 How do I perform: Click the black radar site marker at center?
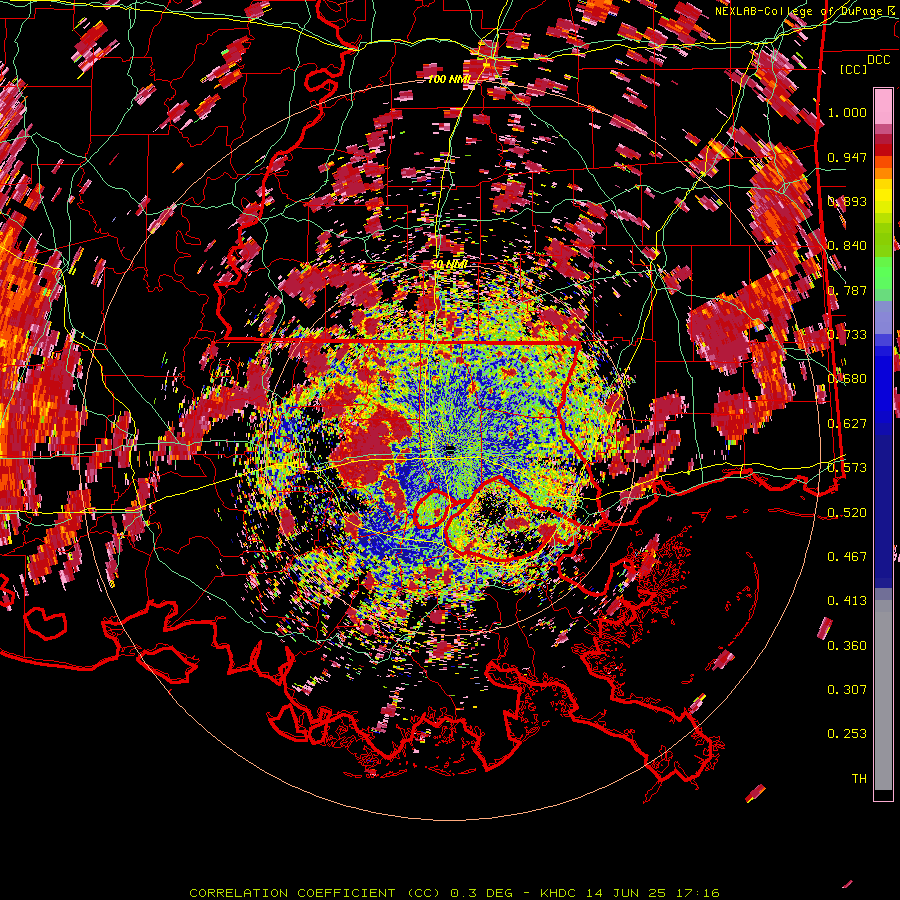tap(449, 450)
